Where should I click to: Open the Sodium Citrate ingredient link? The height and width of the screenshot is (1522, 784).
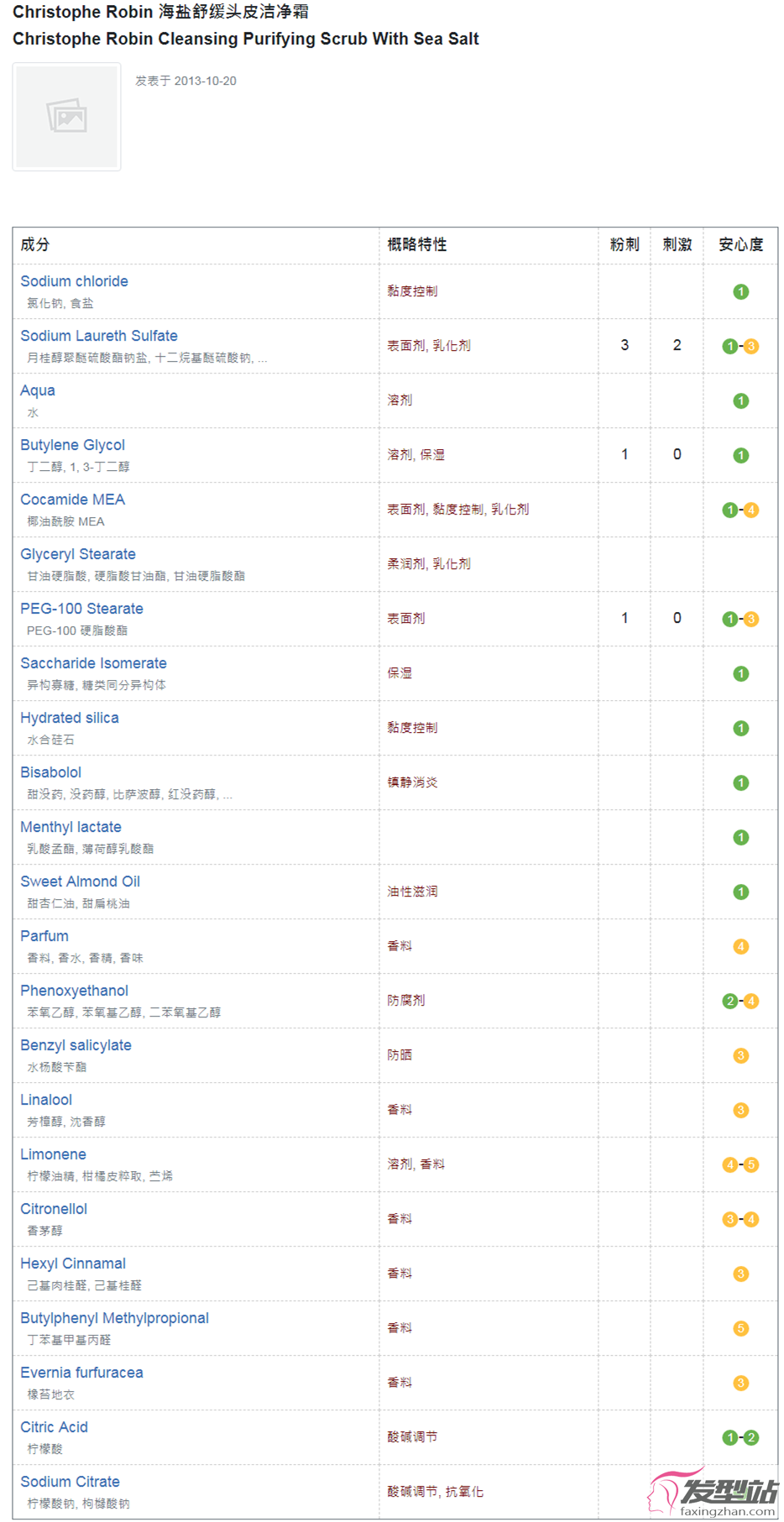(70, 1482)
